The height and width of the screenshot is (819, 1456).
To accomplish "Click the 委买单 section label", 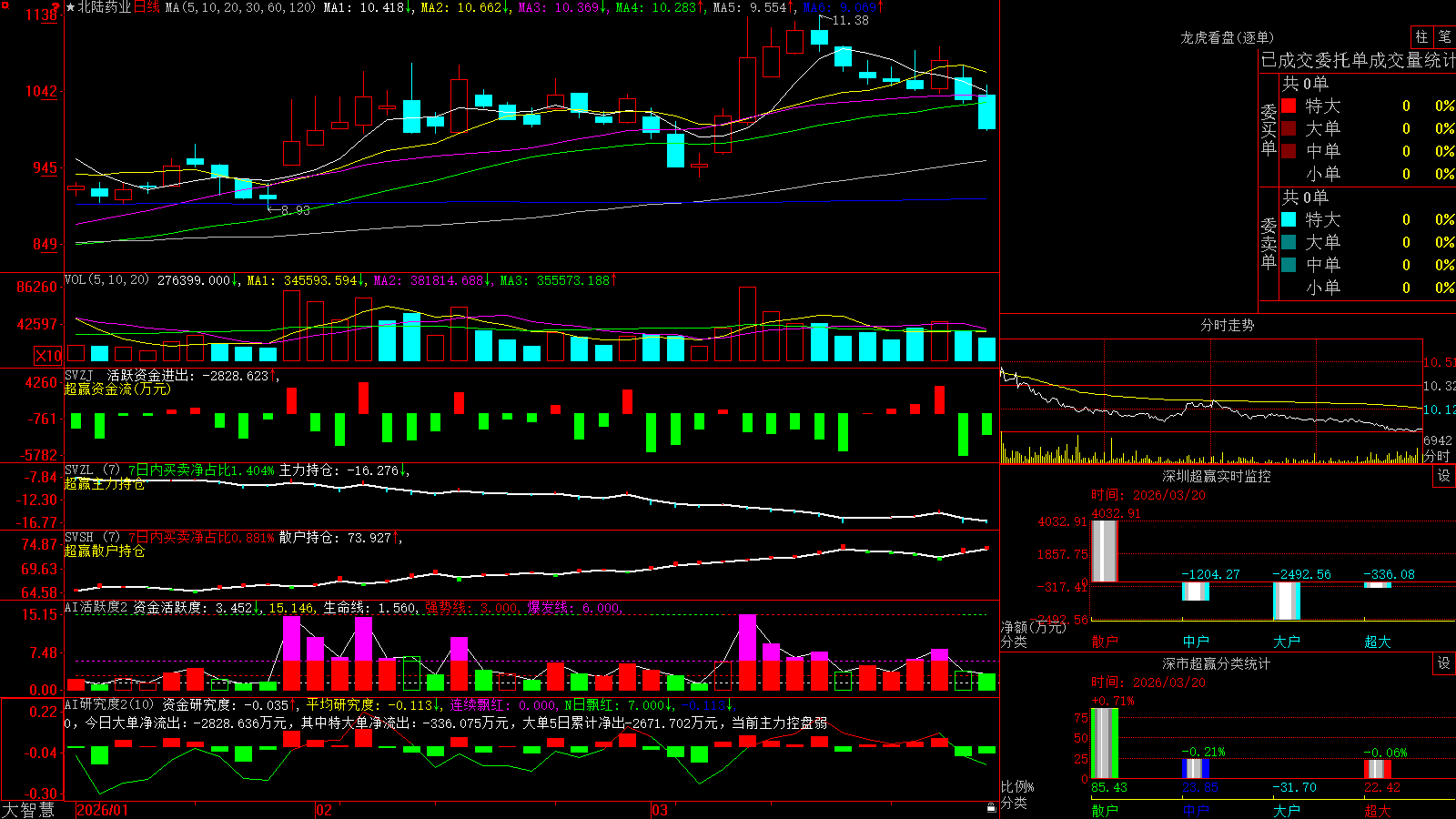I will [1269, 130].
